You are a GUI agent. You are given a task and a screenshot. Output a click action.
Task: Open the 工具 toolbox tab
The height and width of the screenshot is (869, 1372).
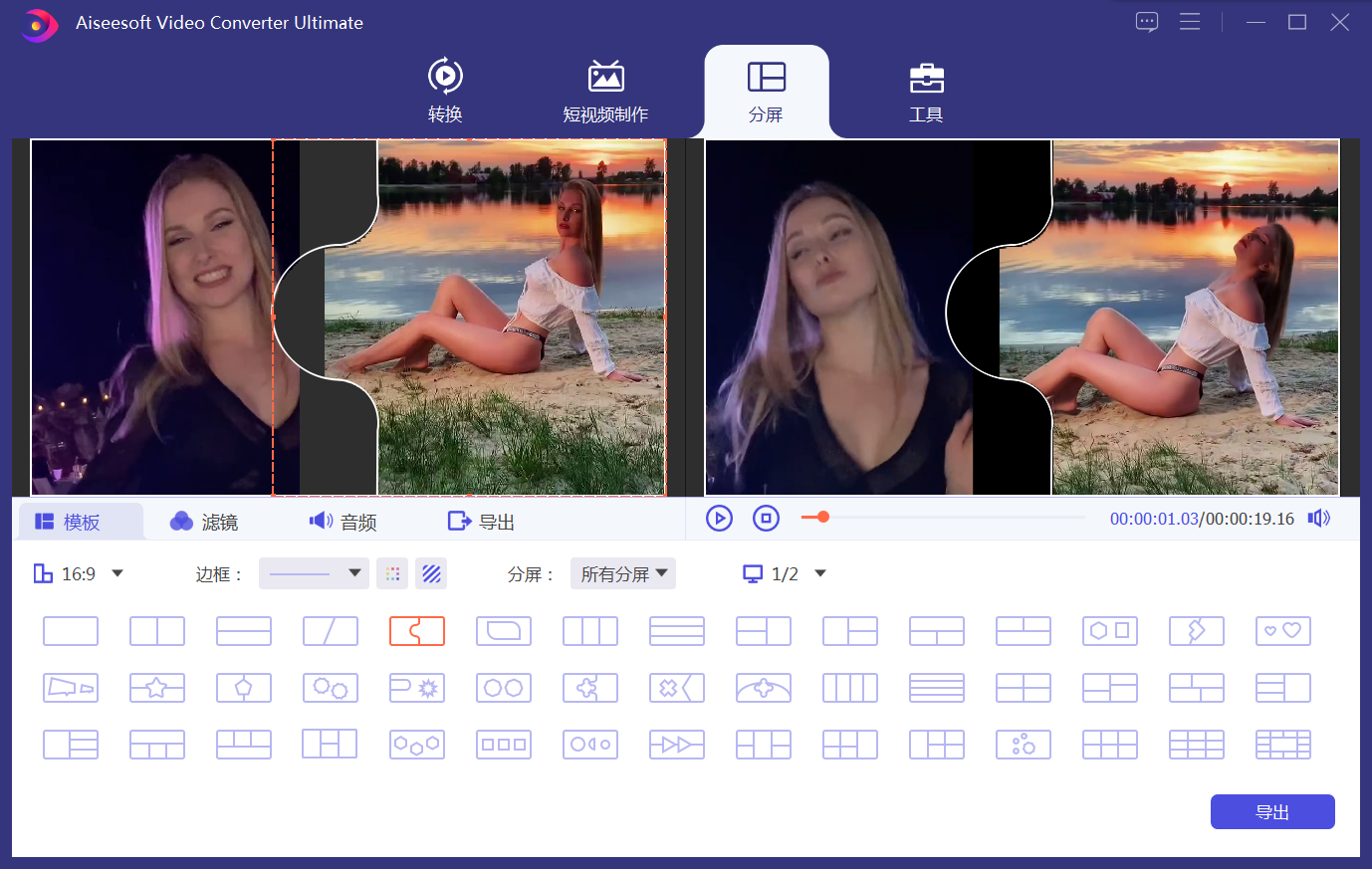925,90
